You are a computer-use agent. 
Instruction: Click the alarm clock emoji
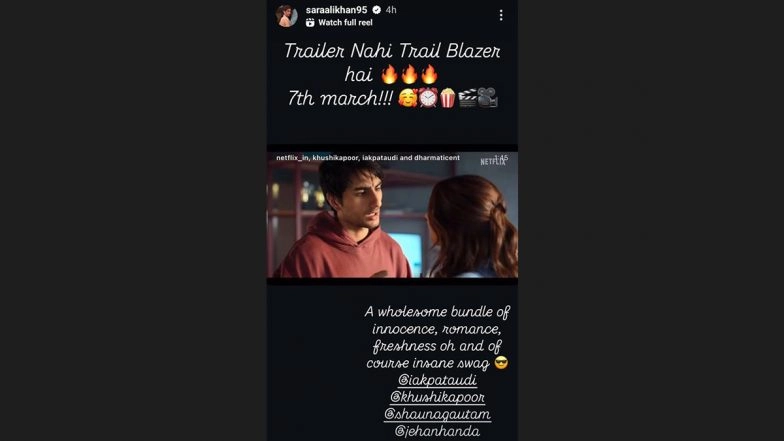point(428,98)
